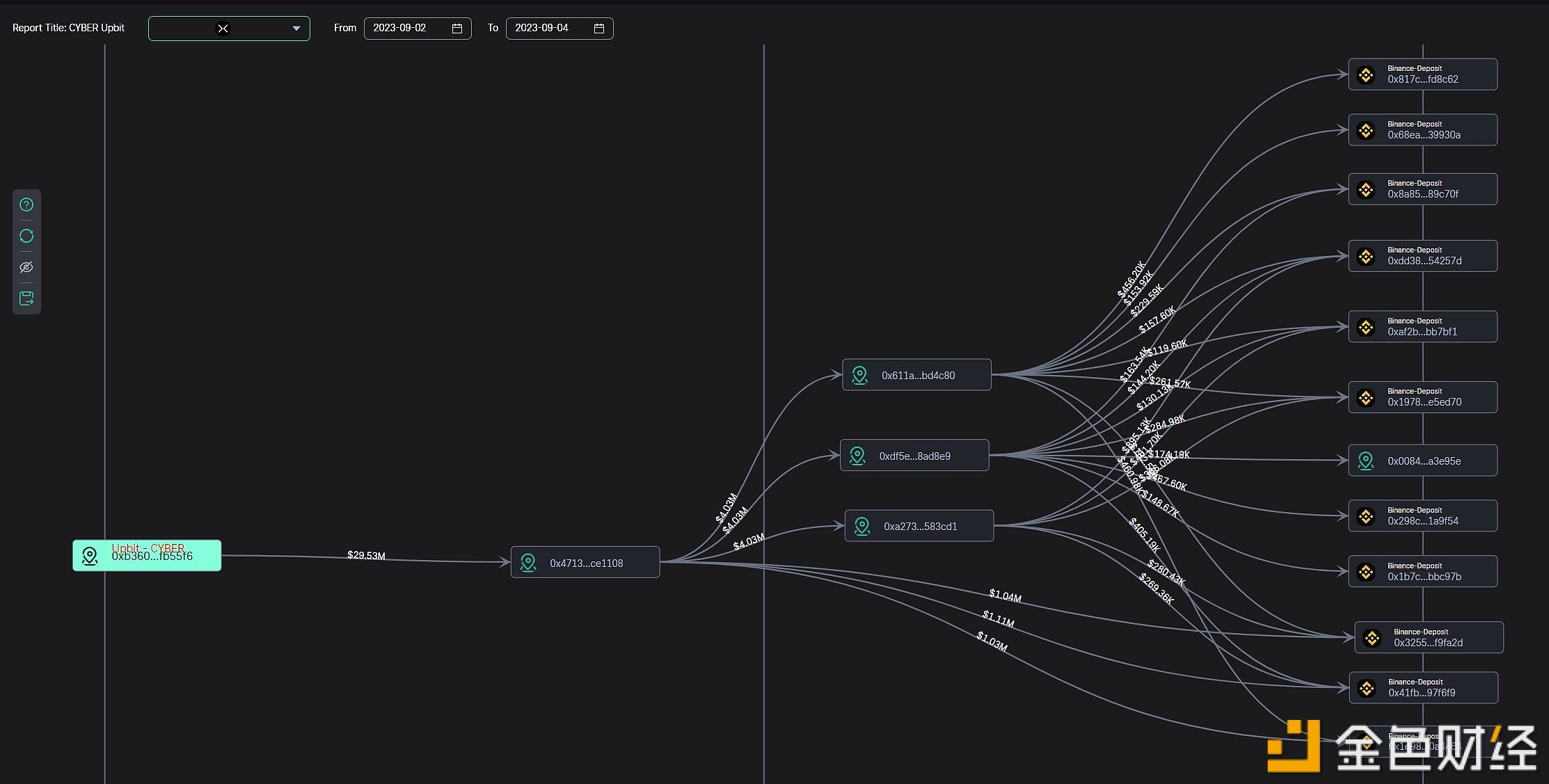Screen dimensions: 1549x784
Task: Click the $456.20K edge label
Action: (x=1131, y=280)
